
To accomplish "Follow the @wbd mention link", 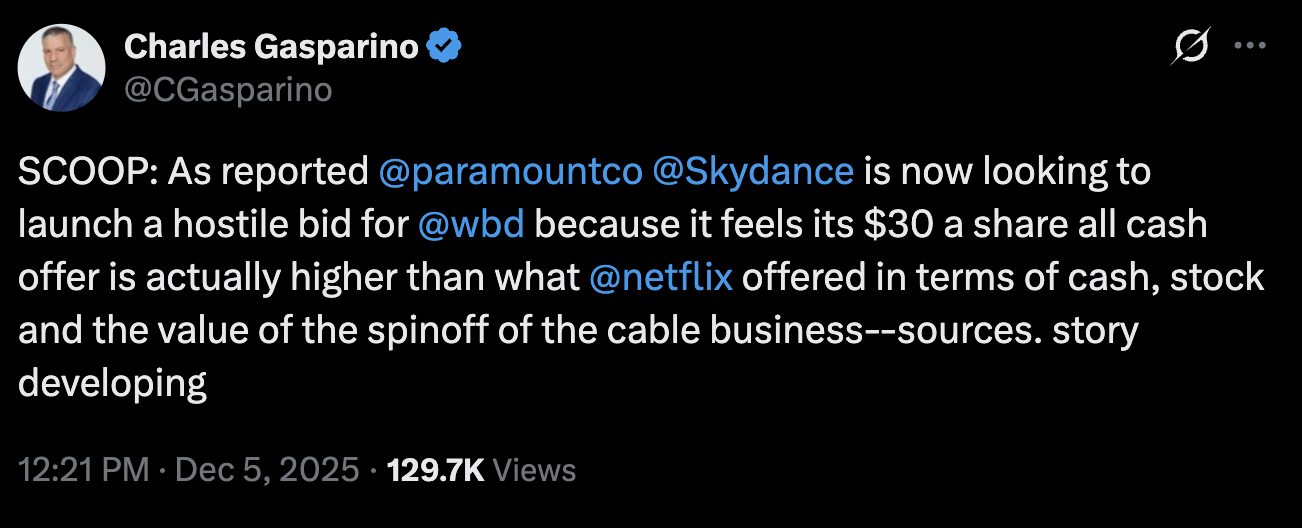I will pos(471,225).
